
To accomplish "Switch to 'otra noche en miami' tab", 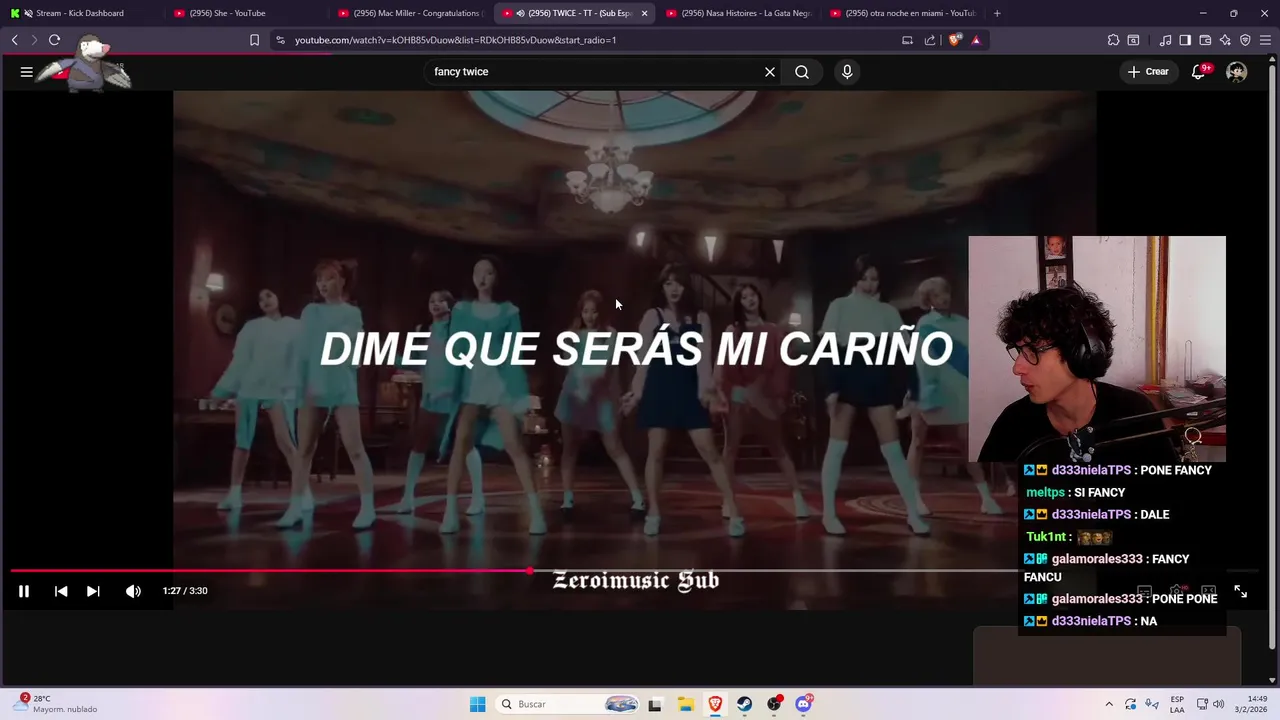I will (903, 13).
